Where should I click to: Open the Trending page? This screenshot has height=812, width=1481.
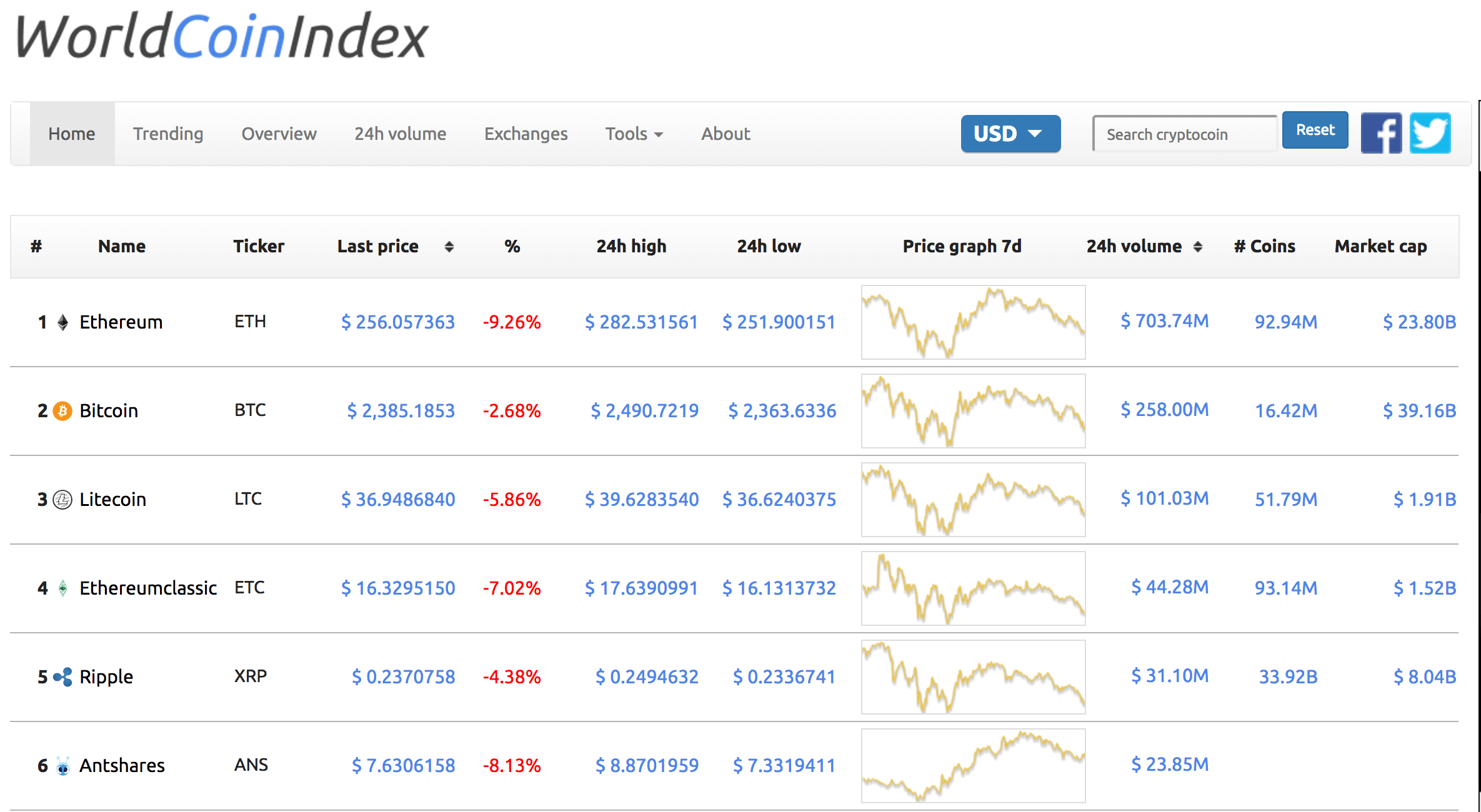tap(168, 134)
